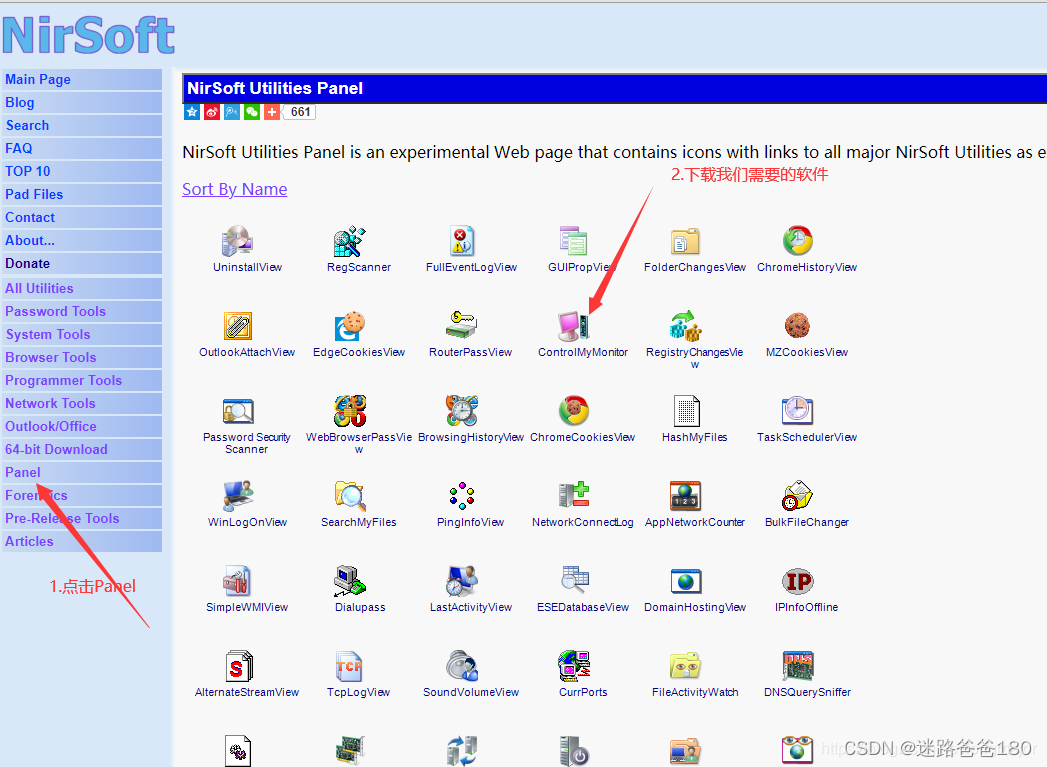Image resolution: width=1047 pixels, height=767 pixels.
Task: Click the Sort By Name link
Action: pos(234,190)
